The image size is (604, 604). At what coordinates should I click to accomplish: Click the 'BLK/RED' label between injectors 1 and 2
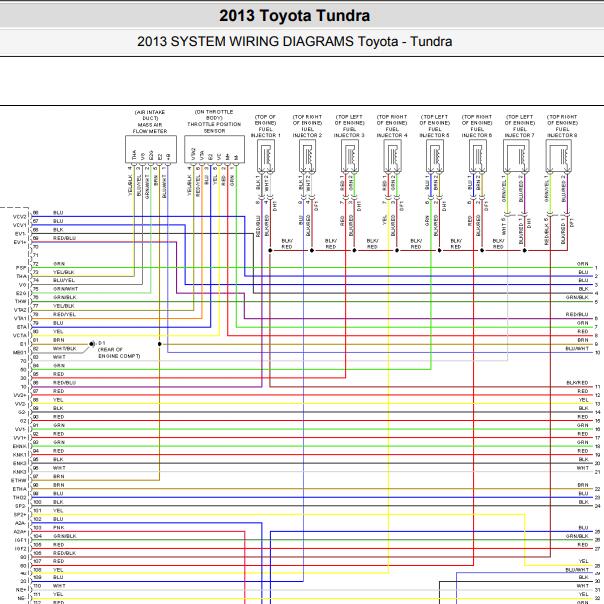point(287,243)
